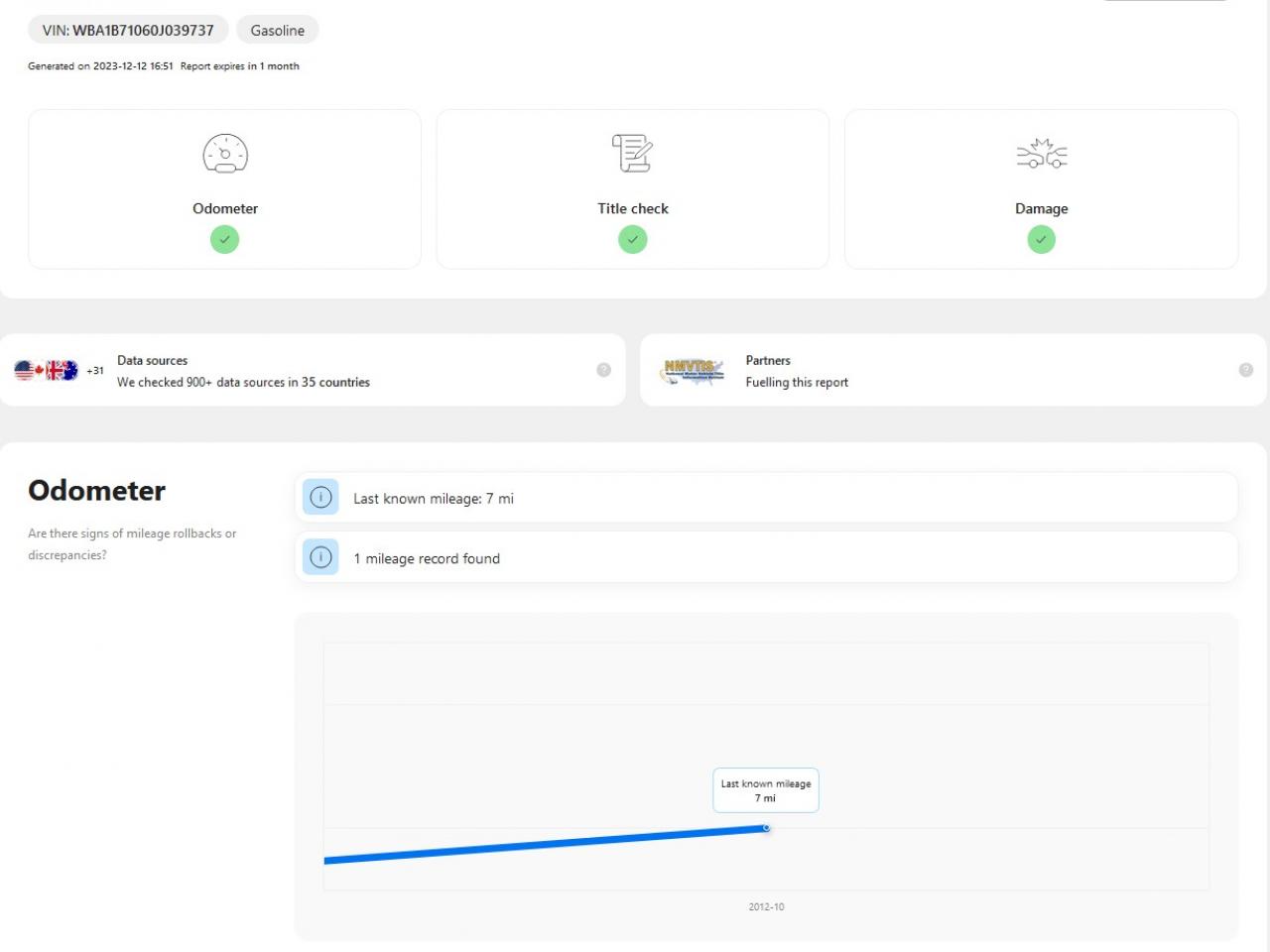Click the green checkmark under Damage
The width and height of the screenshot is (1270, 952).
(1041, 239)
